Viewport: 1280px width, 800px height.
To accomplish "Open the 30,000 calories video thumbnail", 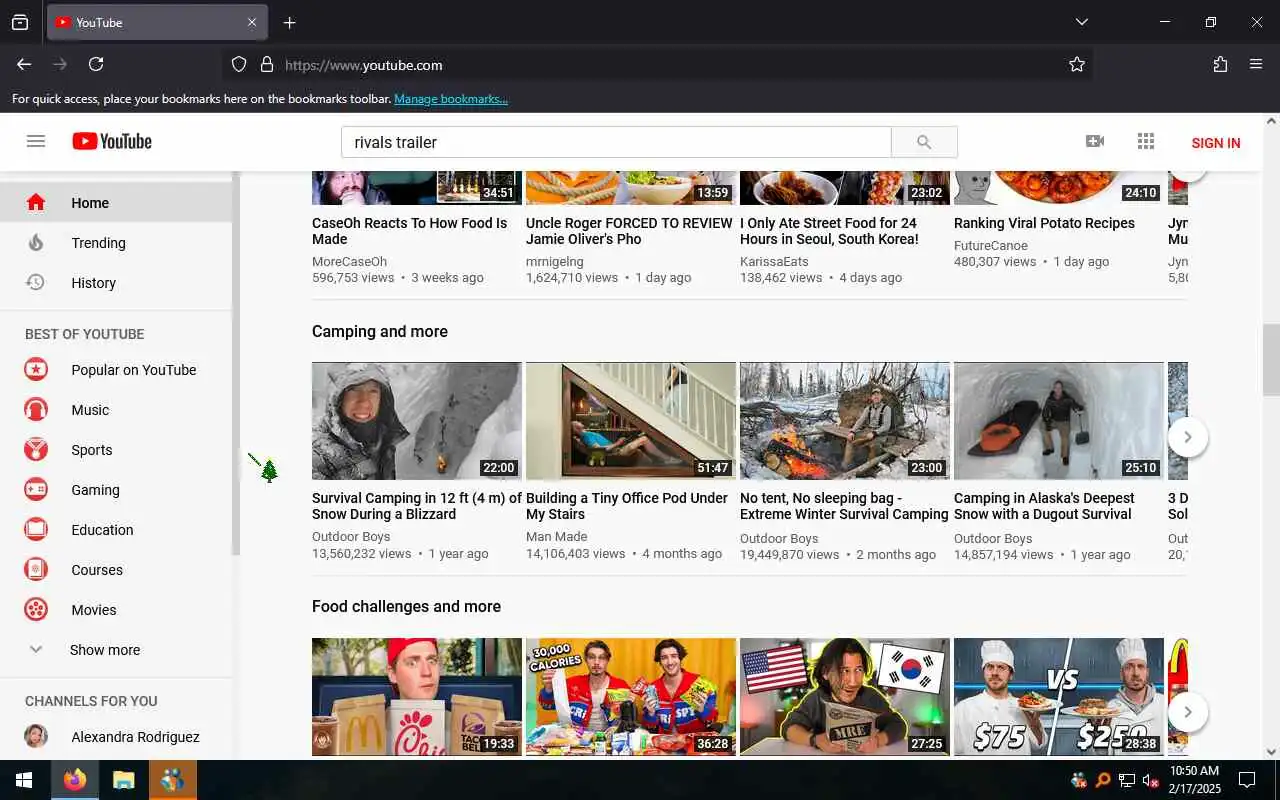I will pos(631,696).
